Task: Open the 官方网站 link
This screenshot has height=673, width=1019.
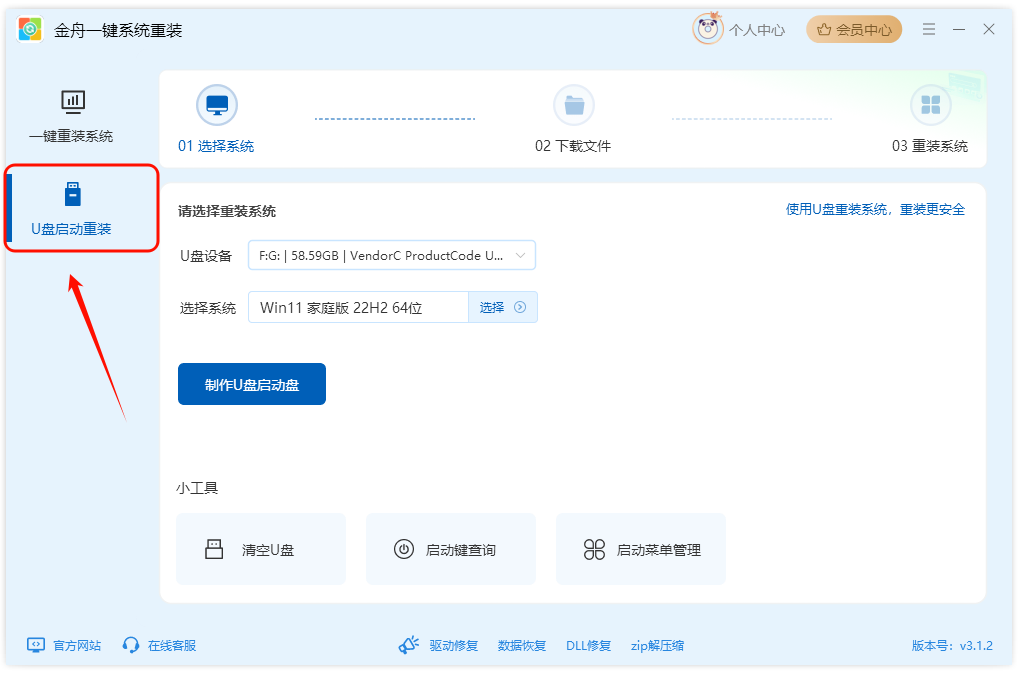Action: click(x=77, y=645)
